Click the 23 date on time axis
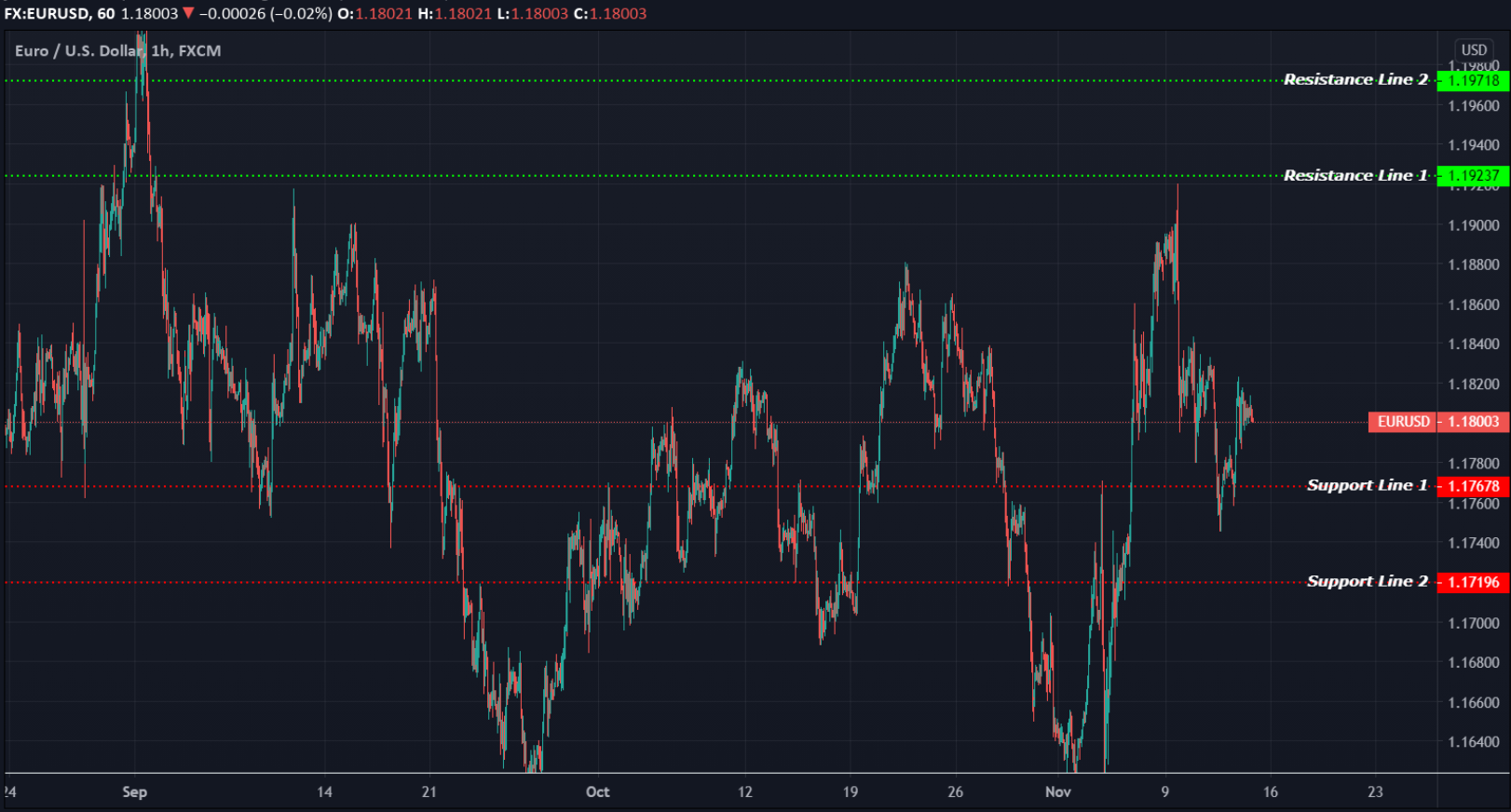Image resolution: width=1511 pixels, height=812 pixels. [1376, 792]
